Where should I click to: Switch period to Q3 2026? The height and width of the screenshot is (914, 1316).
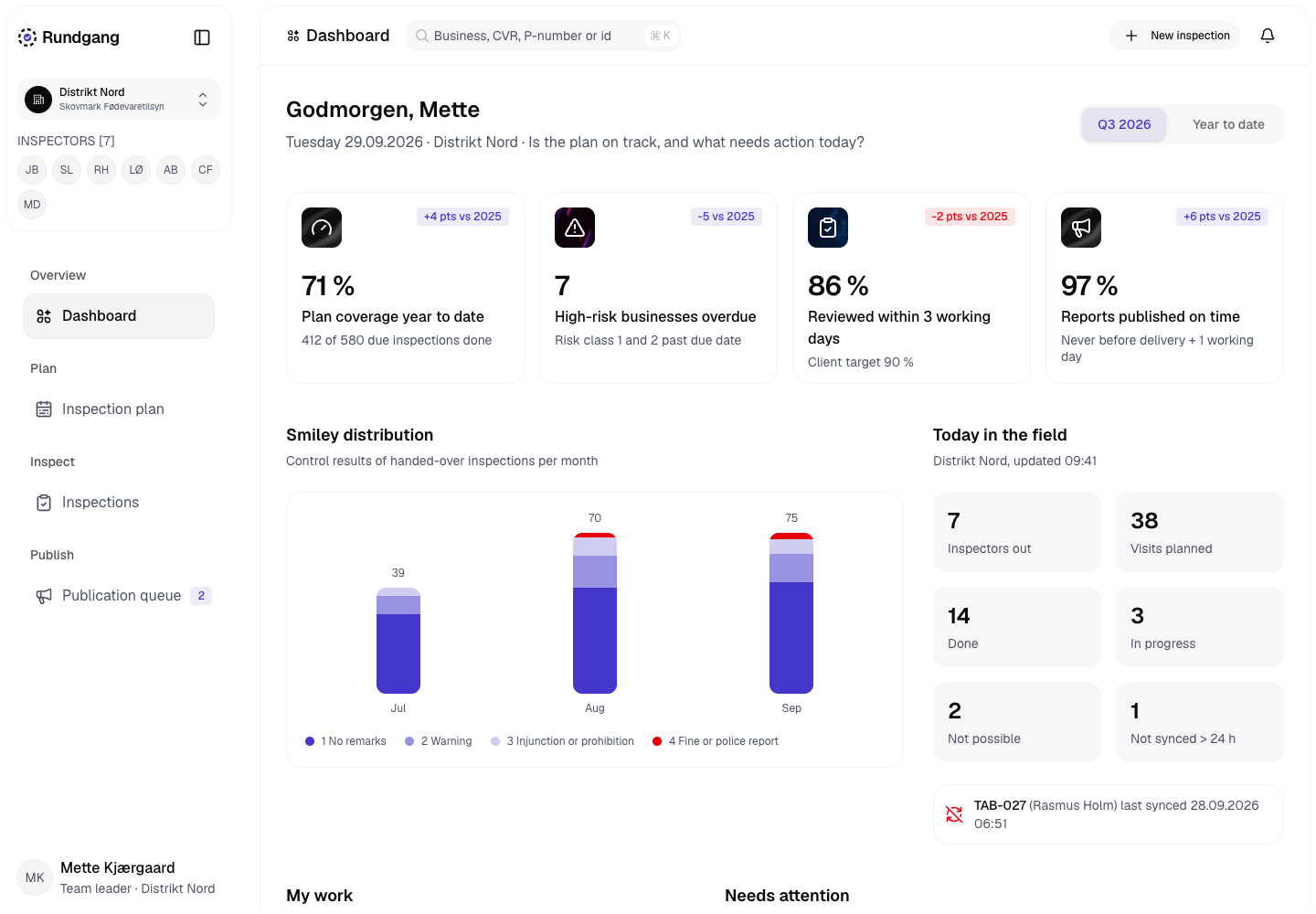pyautogui.click(x=1124, y=124)
